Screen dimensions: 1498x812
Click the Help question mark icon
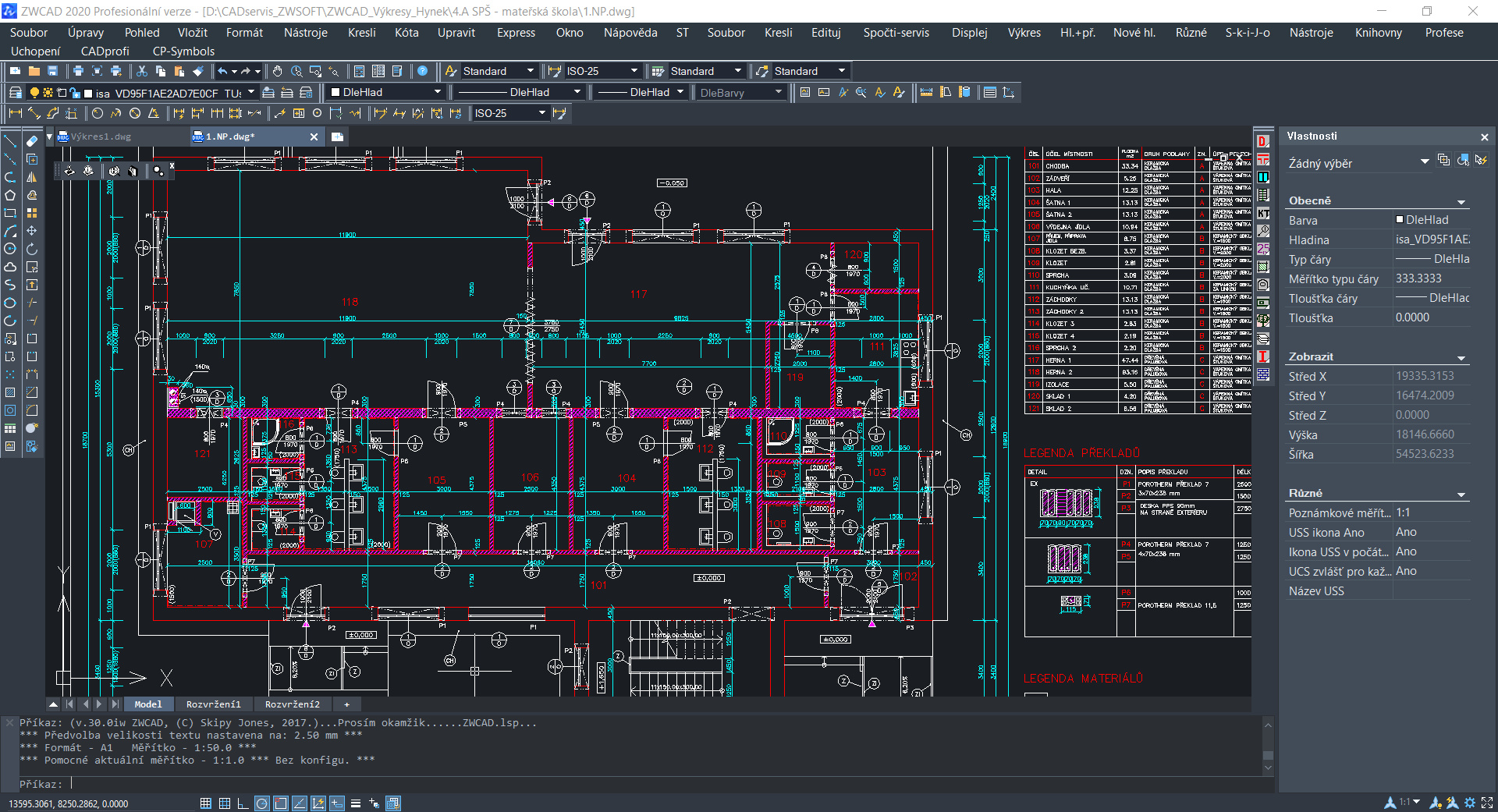[422, 71]
